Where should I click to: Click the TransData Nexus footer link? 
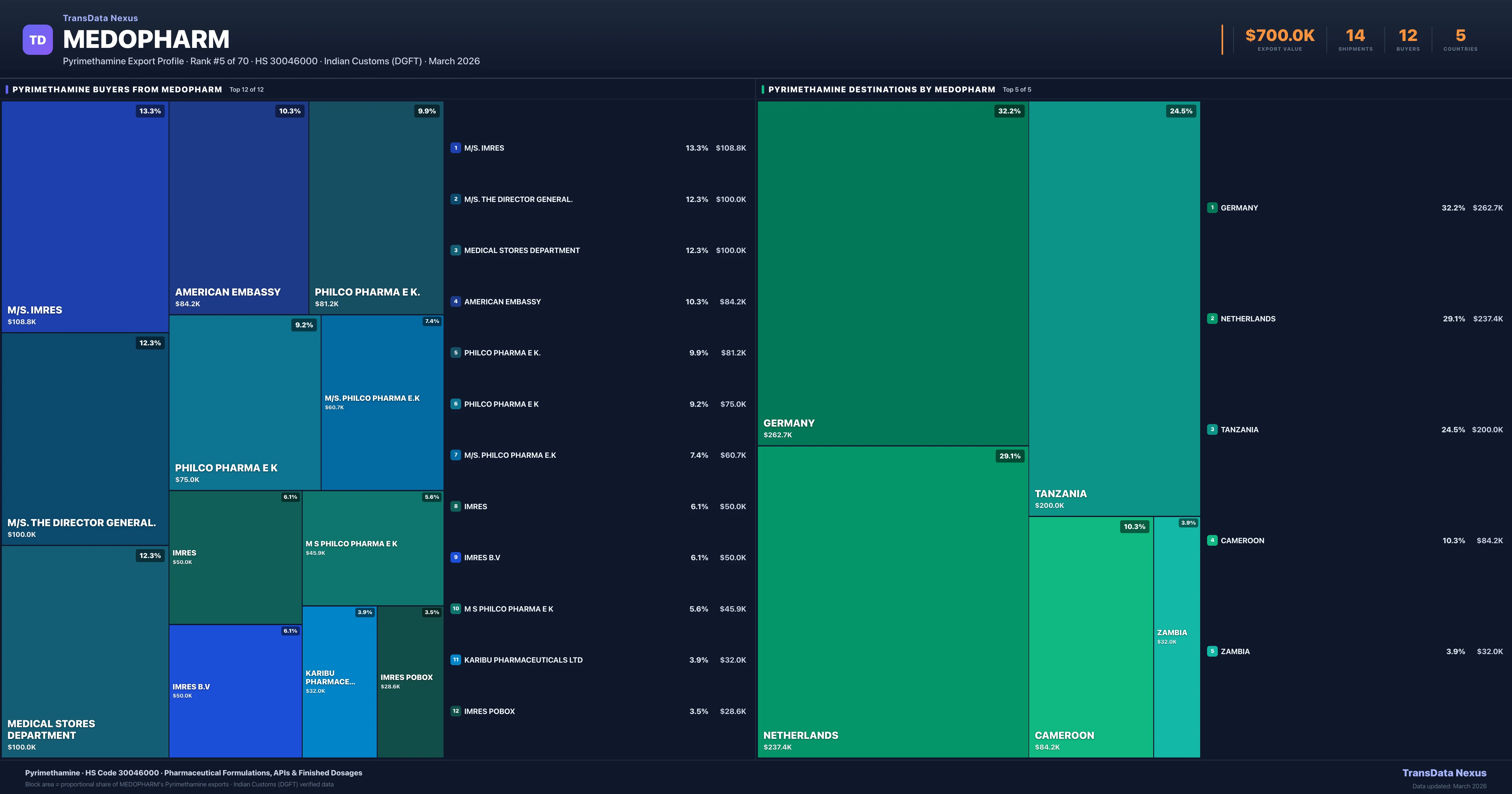[1444, 773]
